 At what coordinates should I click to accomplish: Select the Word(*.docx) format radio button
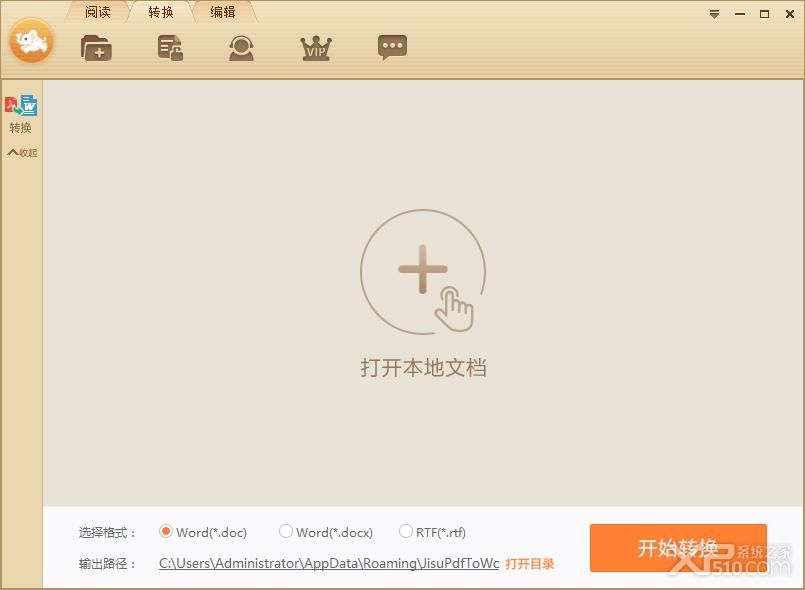tap(285, 531)
